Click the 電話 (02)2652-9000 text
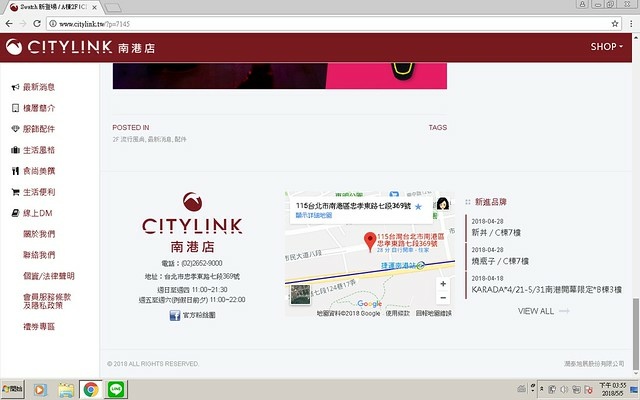This screenshot has height=400, width=640. pyautogui.click(x=192, y=263)
